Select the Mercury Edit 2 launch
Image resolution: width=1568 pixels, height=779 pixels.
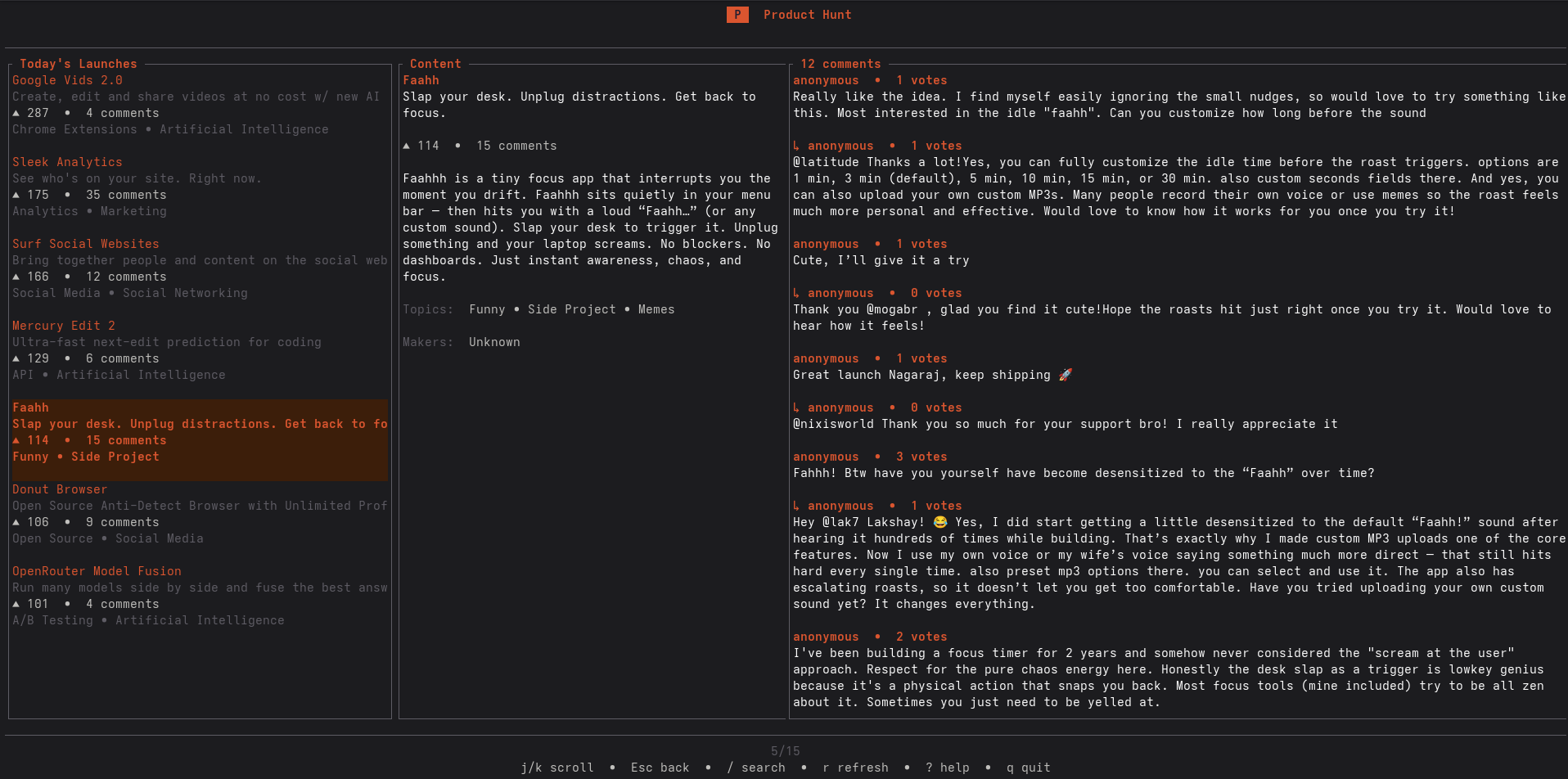(64, 326)
